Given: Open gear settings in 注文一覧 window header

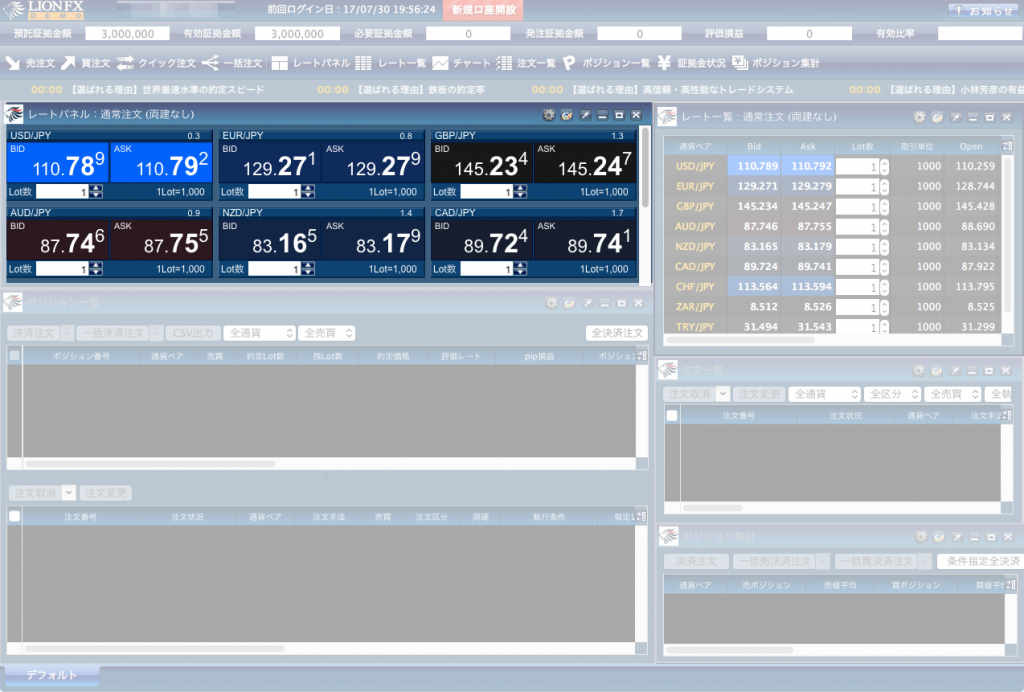Looking at the screenshot, I should [x=918, y=370].
